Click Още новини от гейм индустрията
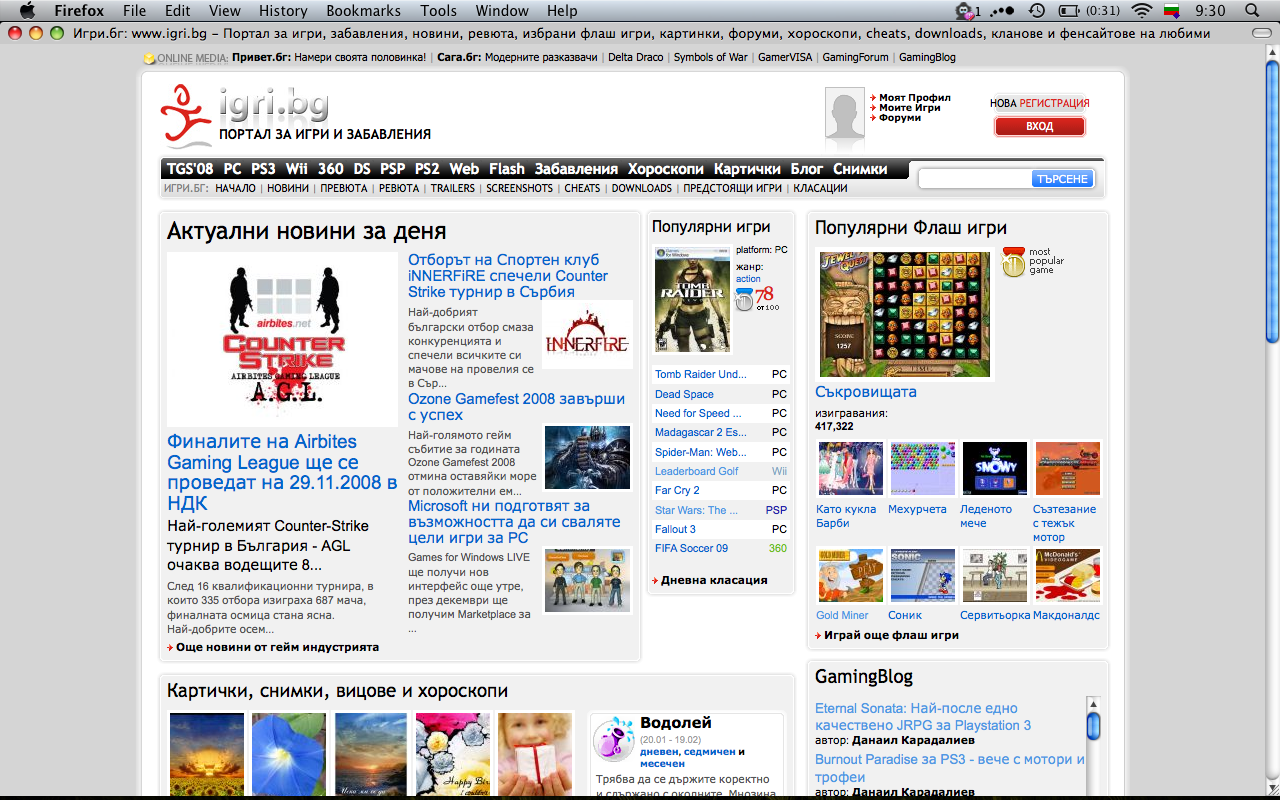The height and width of the screenshot is (800, 1280). (x=277, y=647)
